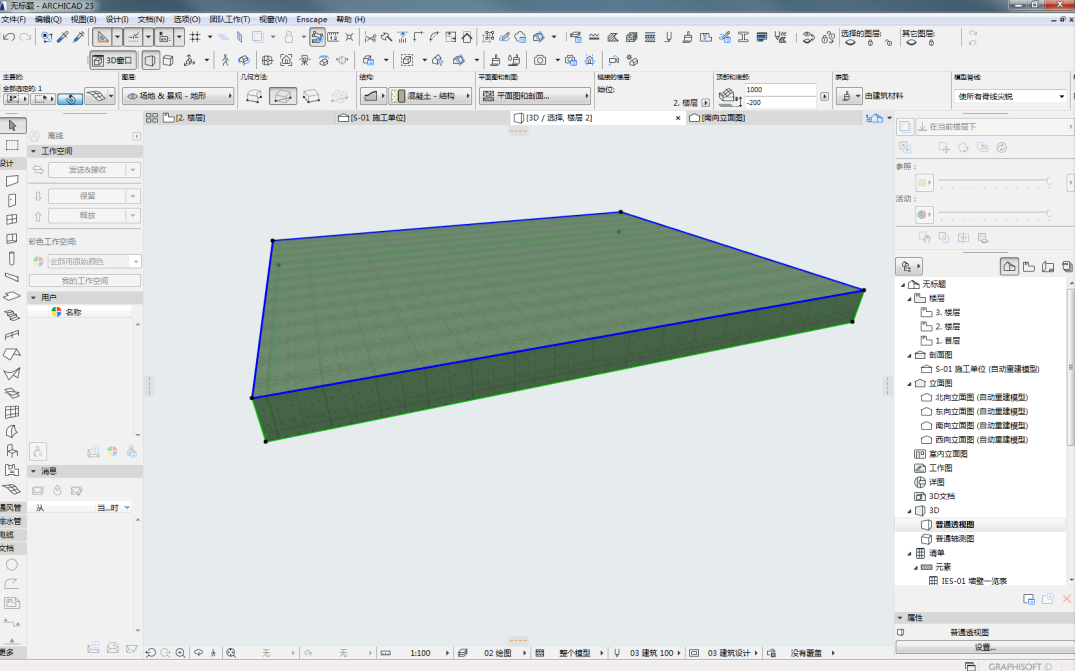This screenshot has height=671, width=1075.
Task: Select the Curtain Wall tool in the toolbox
Action: pyautogui.click(x=12, y=412)
